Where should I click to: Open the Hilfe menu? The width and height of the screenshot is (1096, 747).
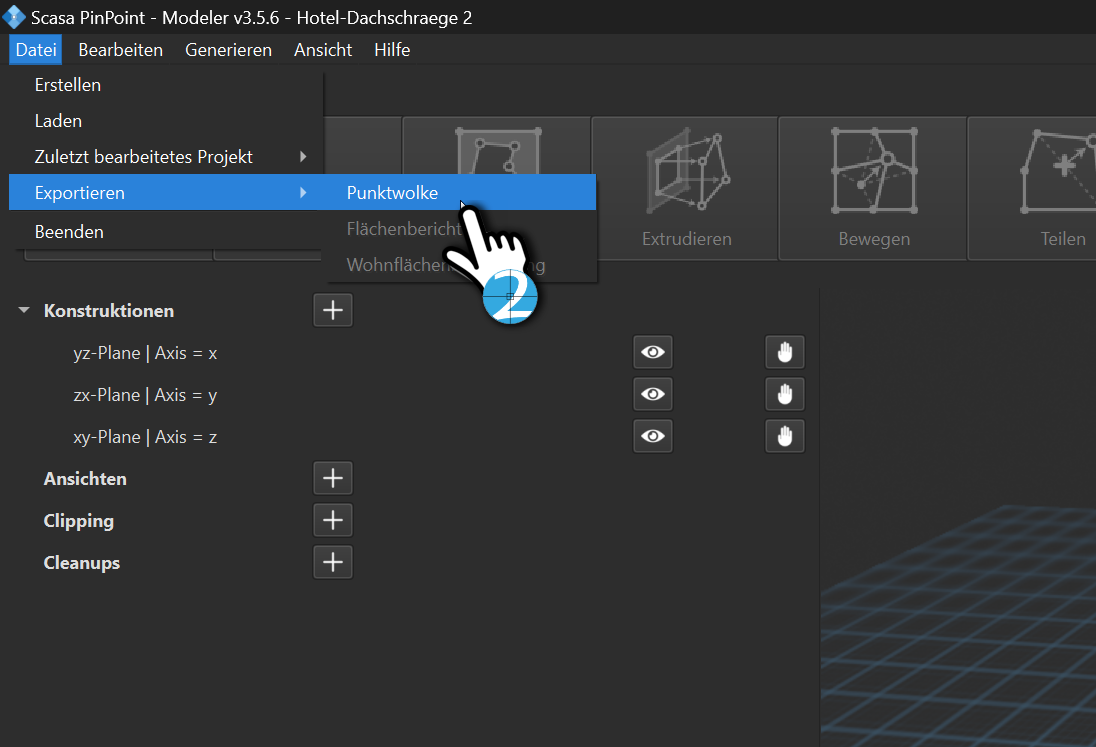[x=392, y=50]
